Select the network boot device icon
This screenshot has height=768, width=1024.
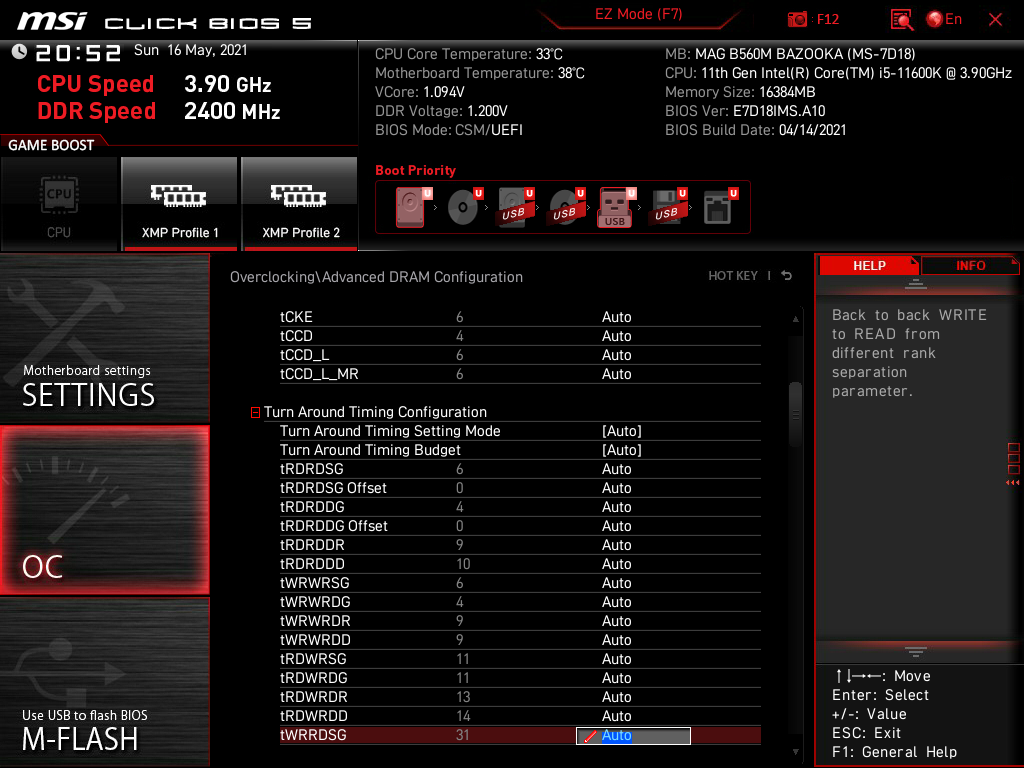[x=720, y=207]
